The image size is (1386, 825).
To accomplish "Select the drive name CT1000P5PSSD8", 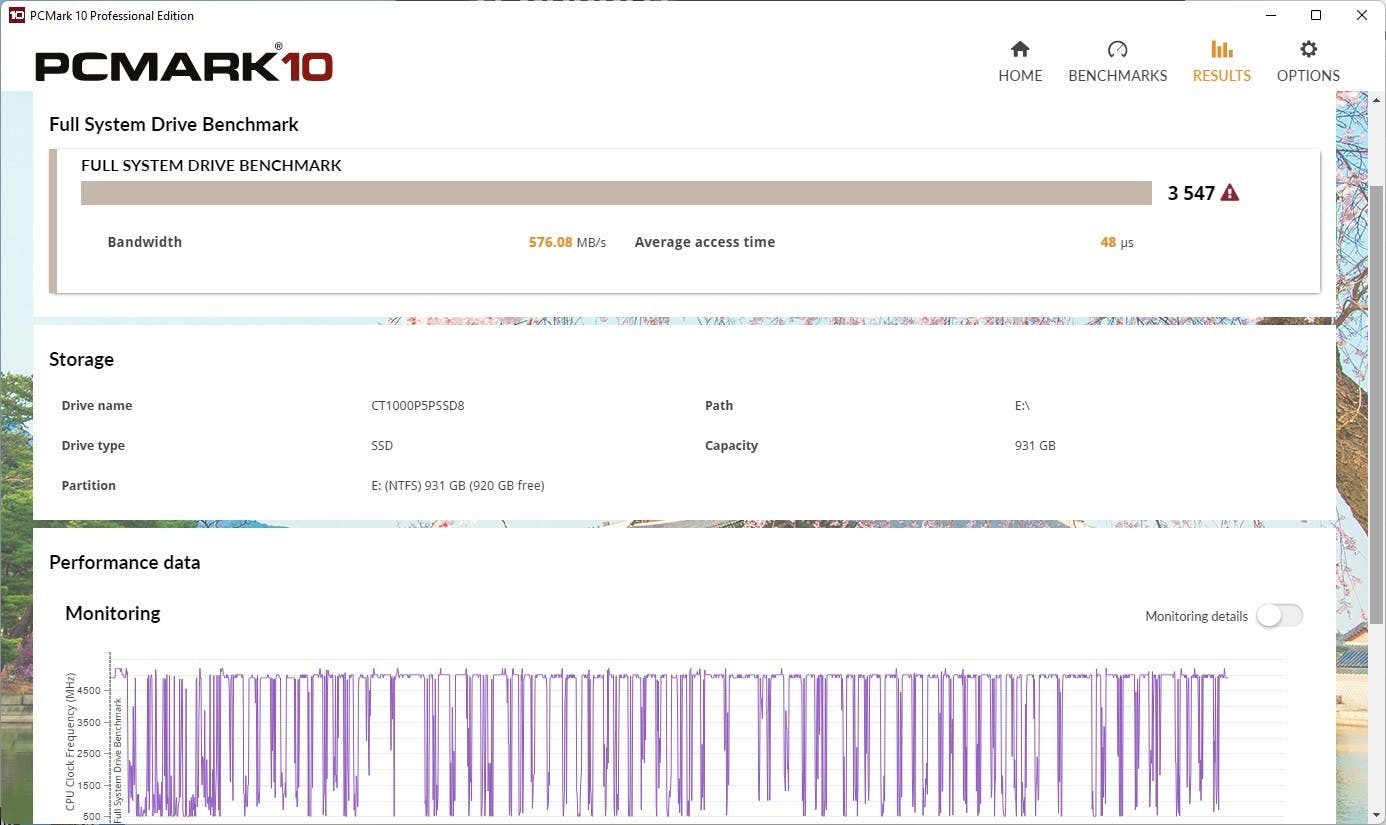I will pyautogui.click(x=417, y=405).
